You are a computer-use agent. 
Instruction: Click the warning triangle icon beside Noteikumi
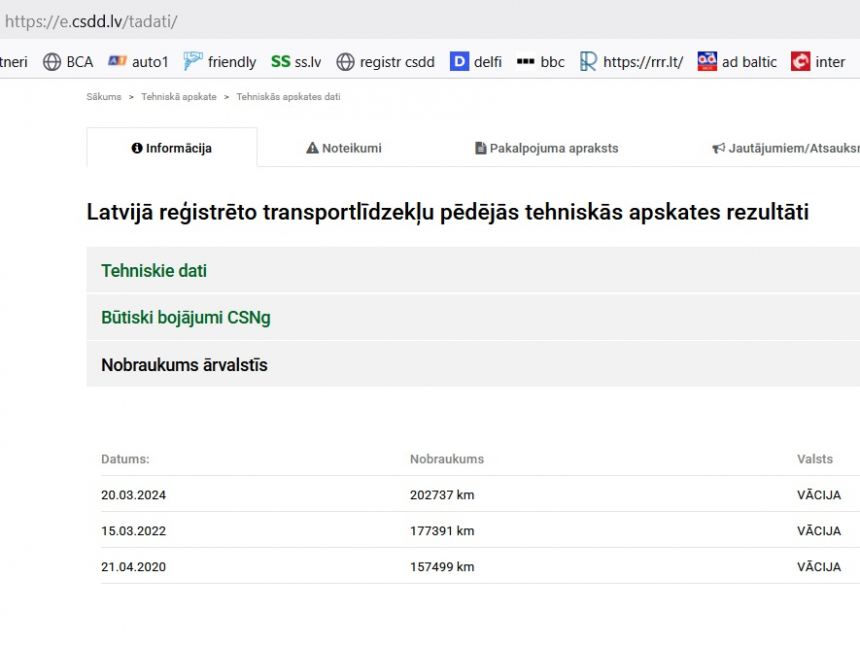click(312, 148)
